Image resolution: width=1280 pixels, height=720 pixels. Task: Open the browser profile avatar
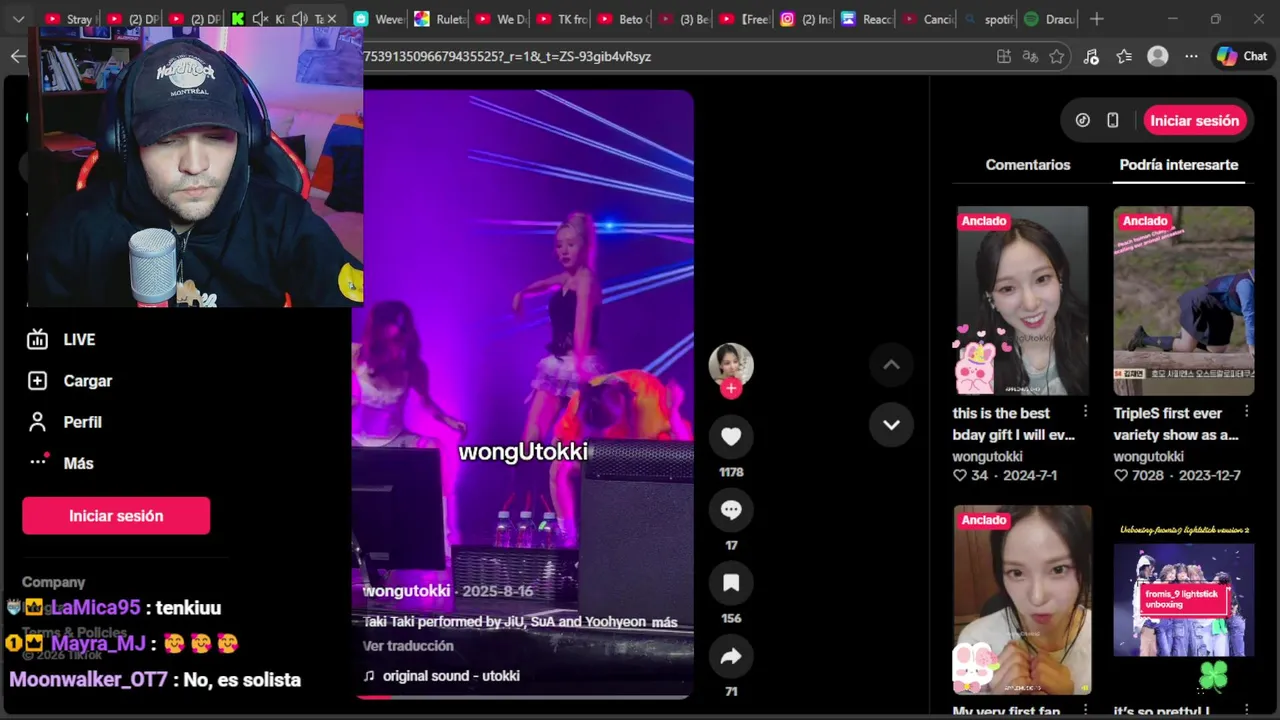tap(1158, 56)
